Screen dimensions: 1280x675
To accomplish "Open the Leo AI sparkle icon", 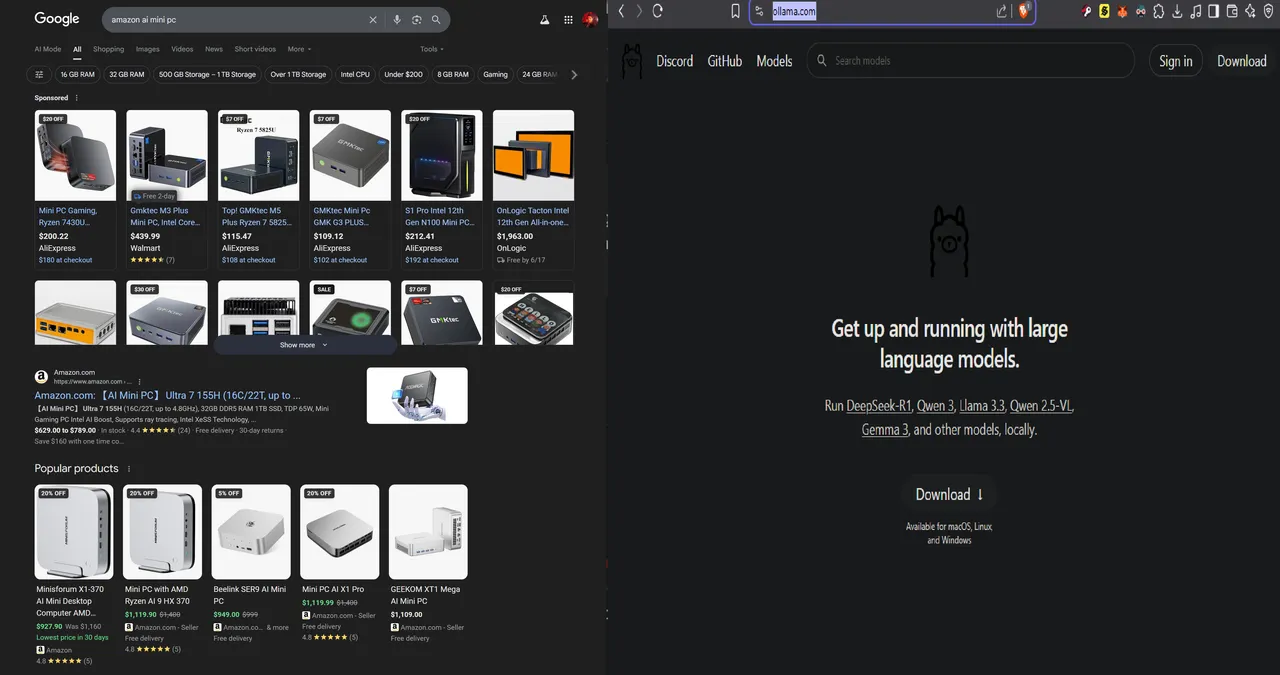I will pos(1250,11).
